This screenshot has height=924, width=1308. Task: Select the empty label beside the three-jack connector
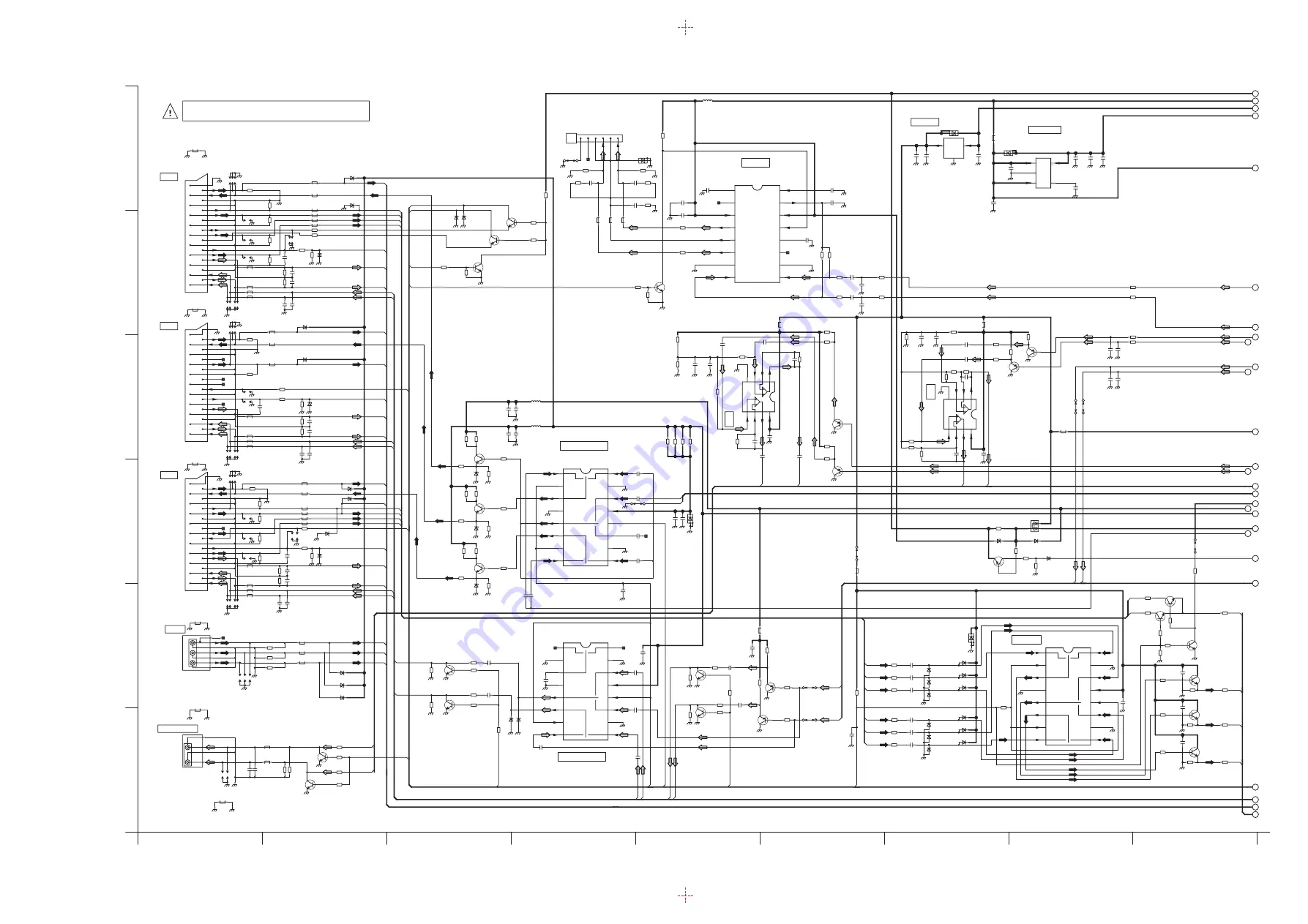point(175,629)
